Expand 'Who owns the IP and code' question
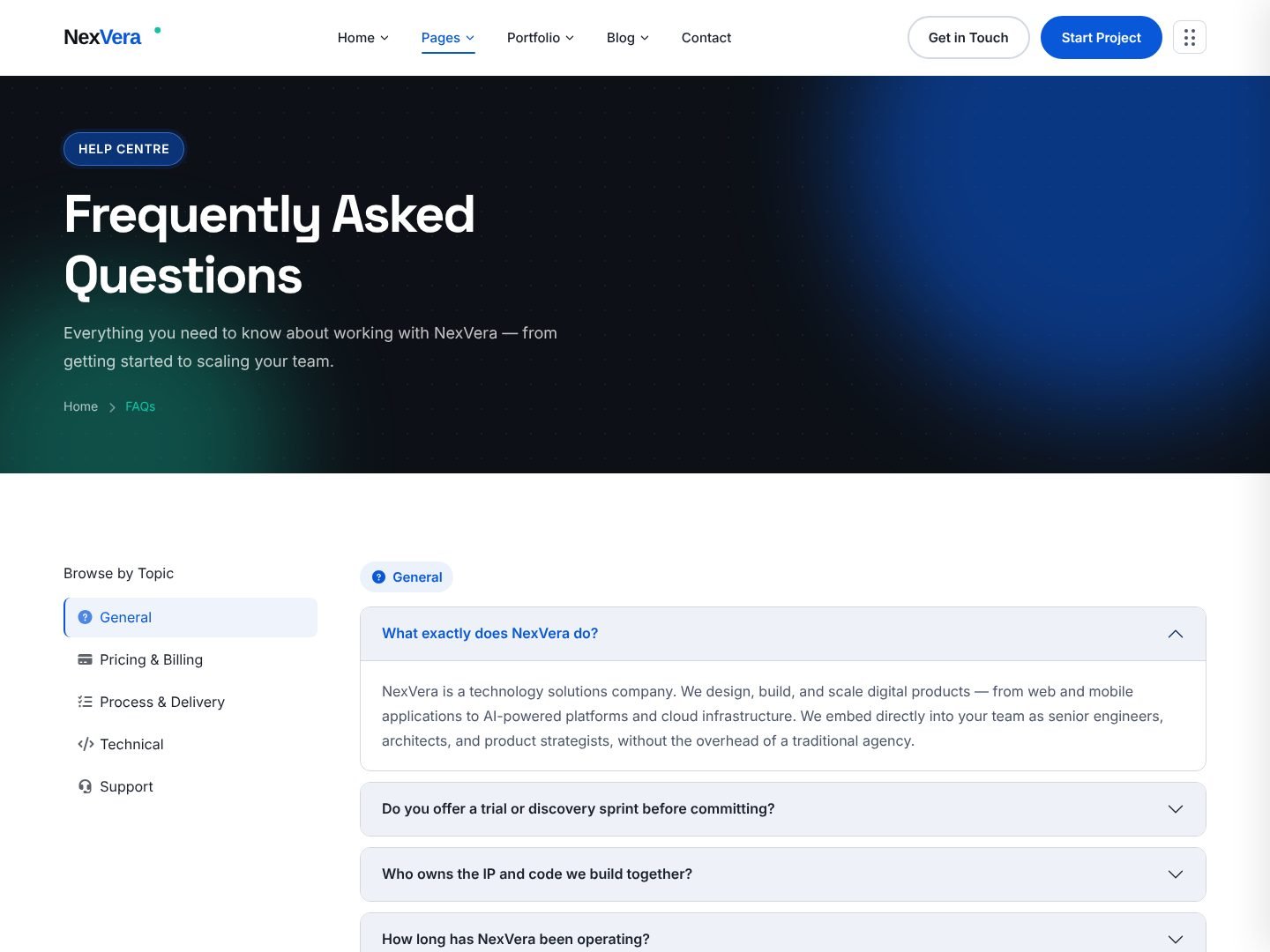Screen dimensions: 1270x952 pos(783,874)
